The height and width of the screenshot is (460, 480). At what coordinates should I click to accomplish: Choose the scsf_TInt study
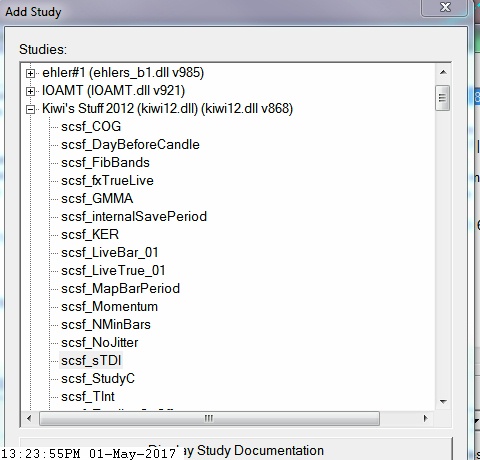[88, 397]
